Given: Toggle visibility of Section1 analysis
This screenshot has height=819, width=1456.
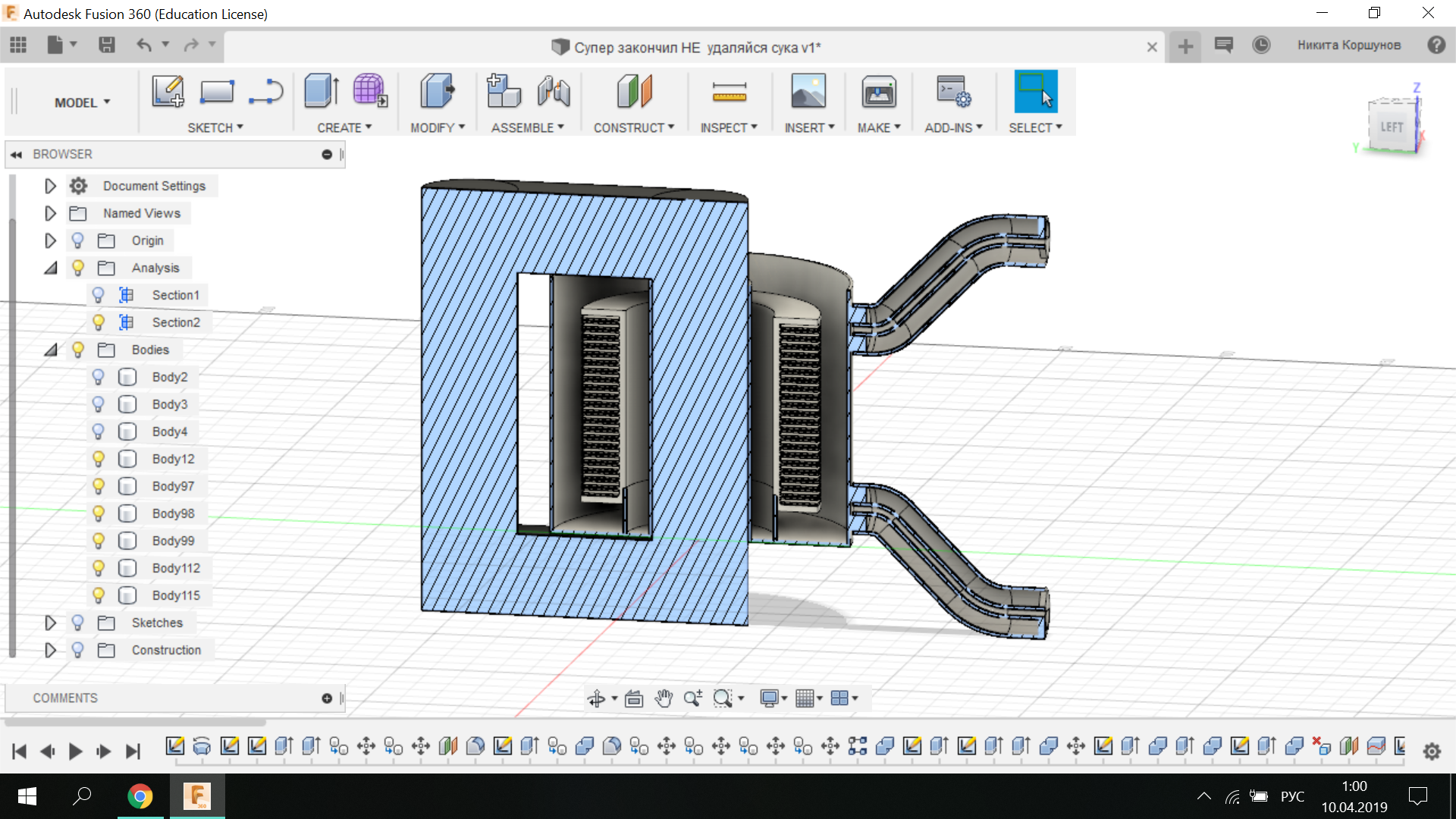Looking at the screenshot, I should 98,295.
